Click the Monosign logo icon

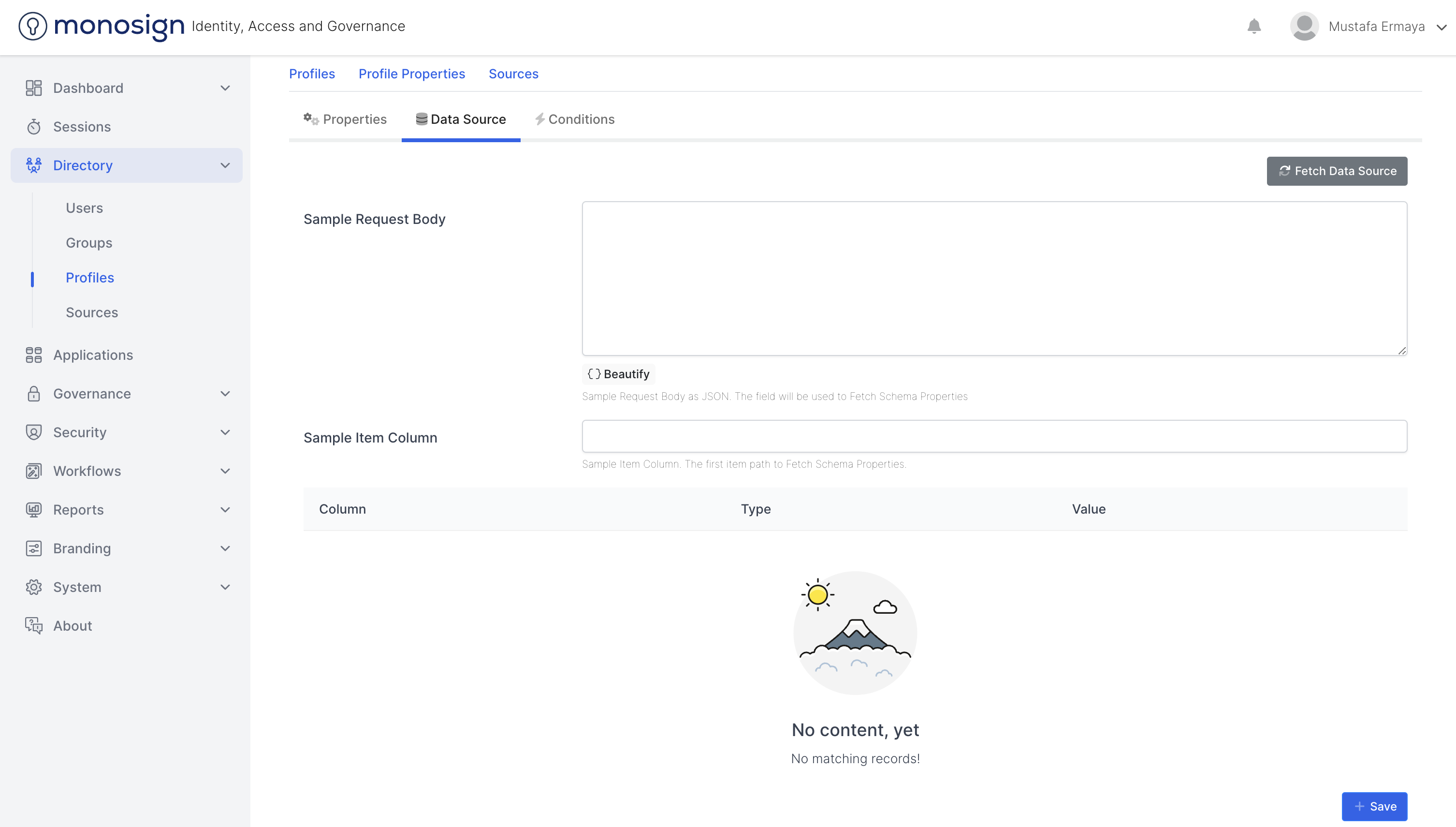[33, 26]
